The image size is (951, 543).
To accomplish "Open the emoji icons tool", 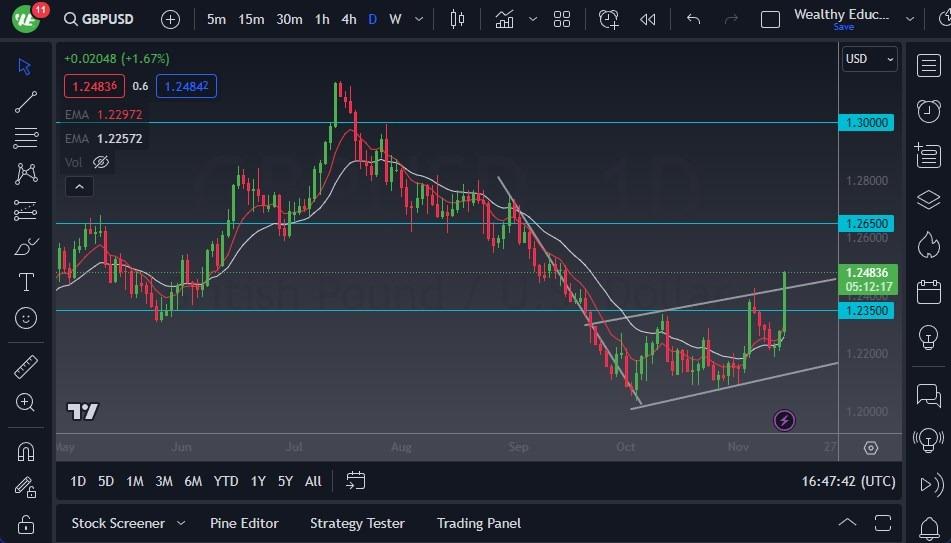I will pyautogui.click(x=25, y=318).
